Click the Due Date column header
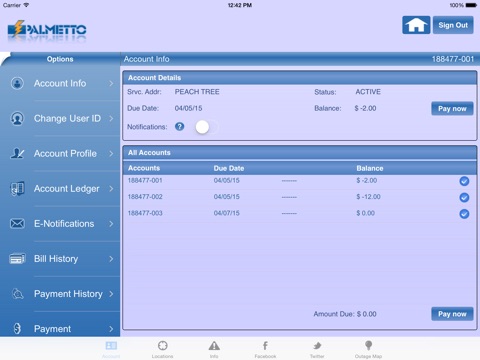 (229, 168)
